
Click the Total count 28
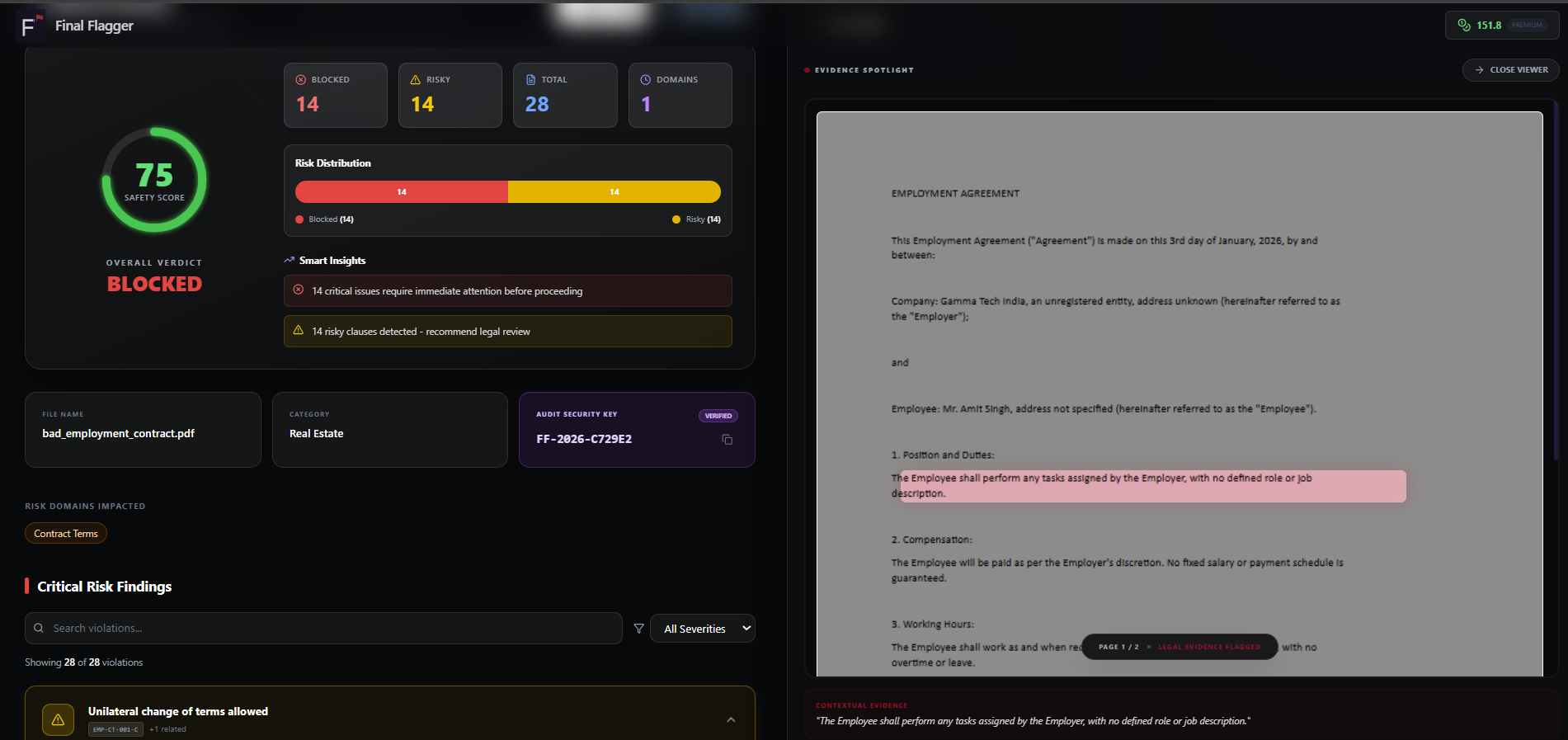pos(537,104)
